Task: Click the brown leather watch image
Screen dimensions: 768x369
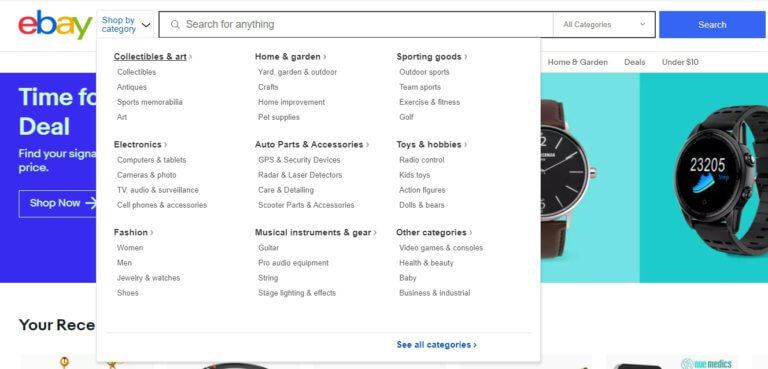Action: (x=568, y=179)
